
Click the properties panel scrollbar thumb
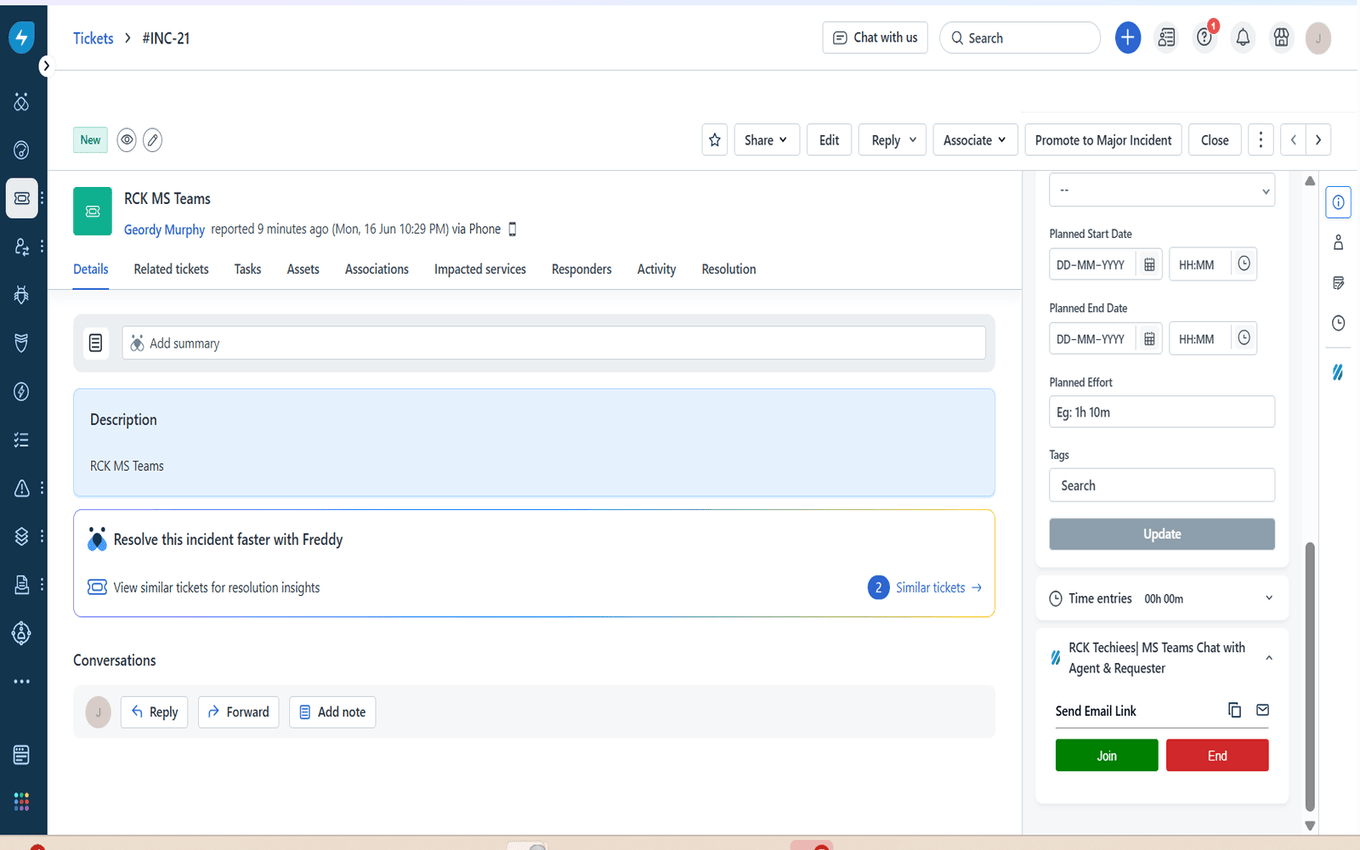[x=1310, y=677]
